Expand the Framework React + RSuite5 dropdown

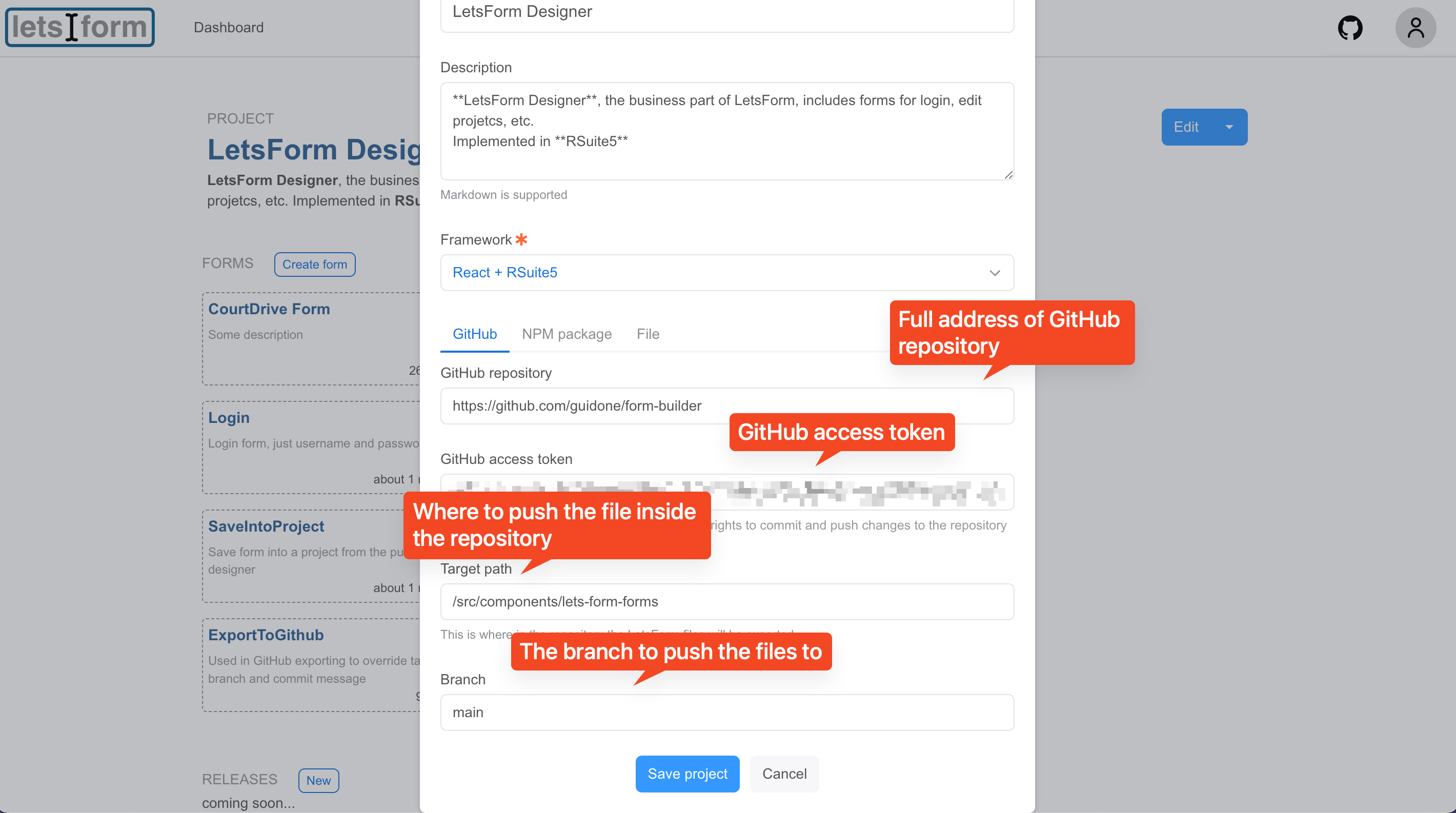pyautogui.click(x=727, y=273)
